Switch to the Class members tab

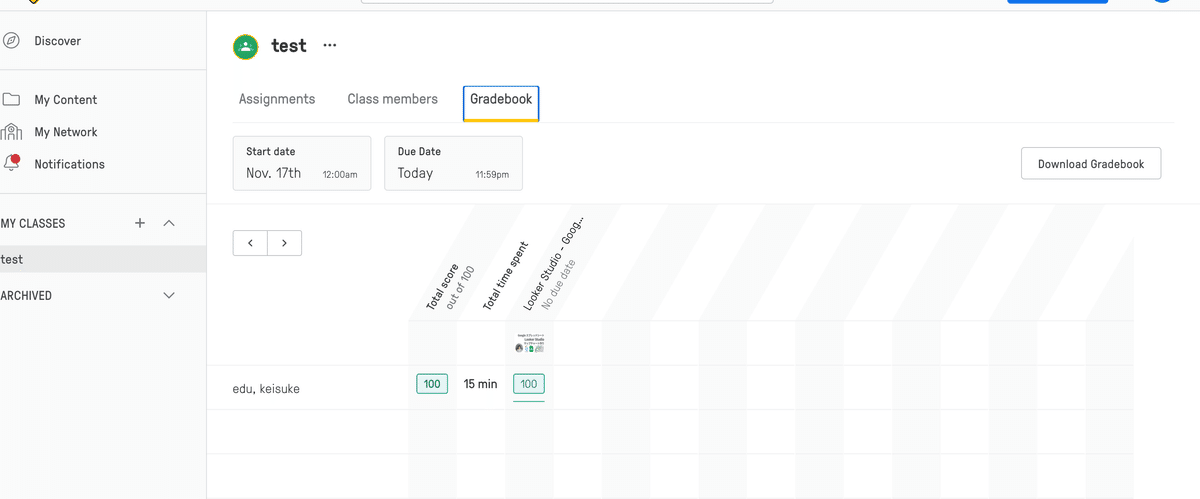click(392, 100)
